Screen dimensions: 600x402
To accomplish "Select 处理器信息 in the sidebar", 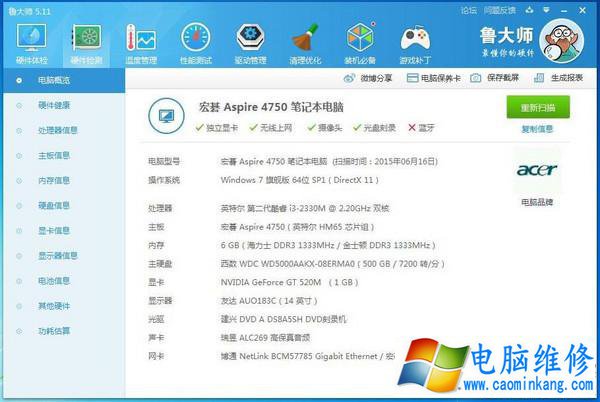I will tap(57, 130).
